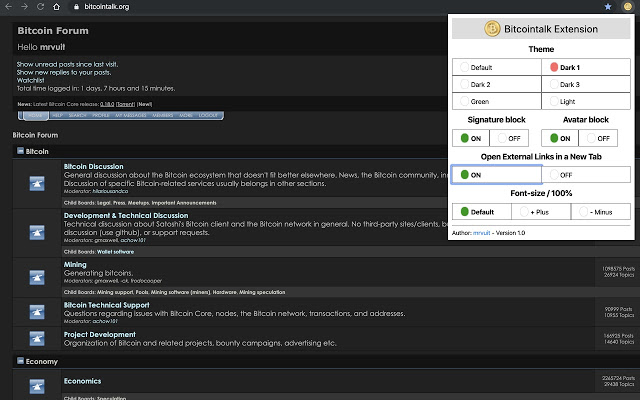Click the mrvuit author link in popup
Image resolution: width=640 pixels, height=400 pixels.
[481, 233]
